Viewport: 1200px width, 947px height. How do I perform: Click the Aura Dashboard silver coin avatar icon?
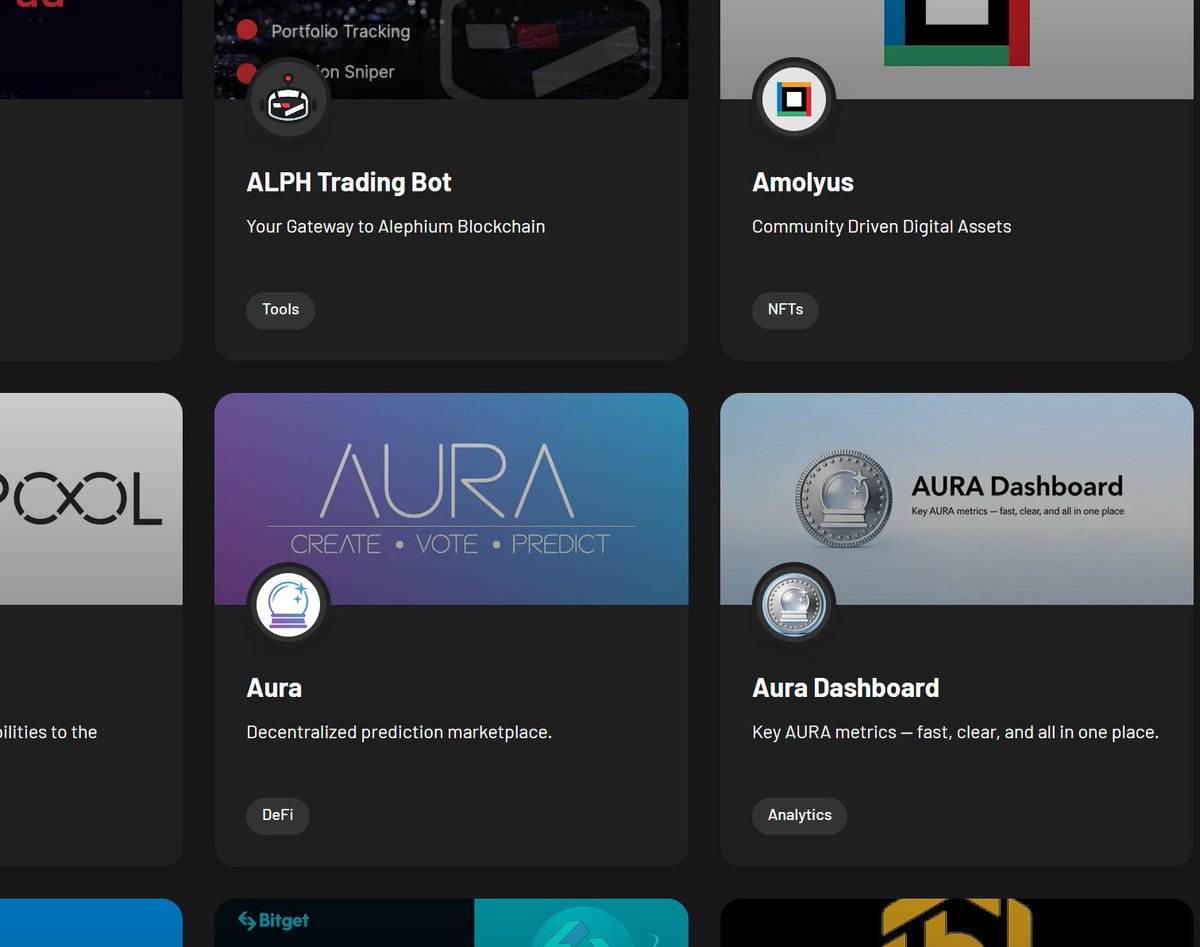[794, 605]
